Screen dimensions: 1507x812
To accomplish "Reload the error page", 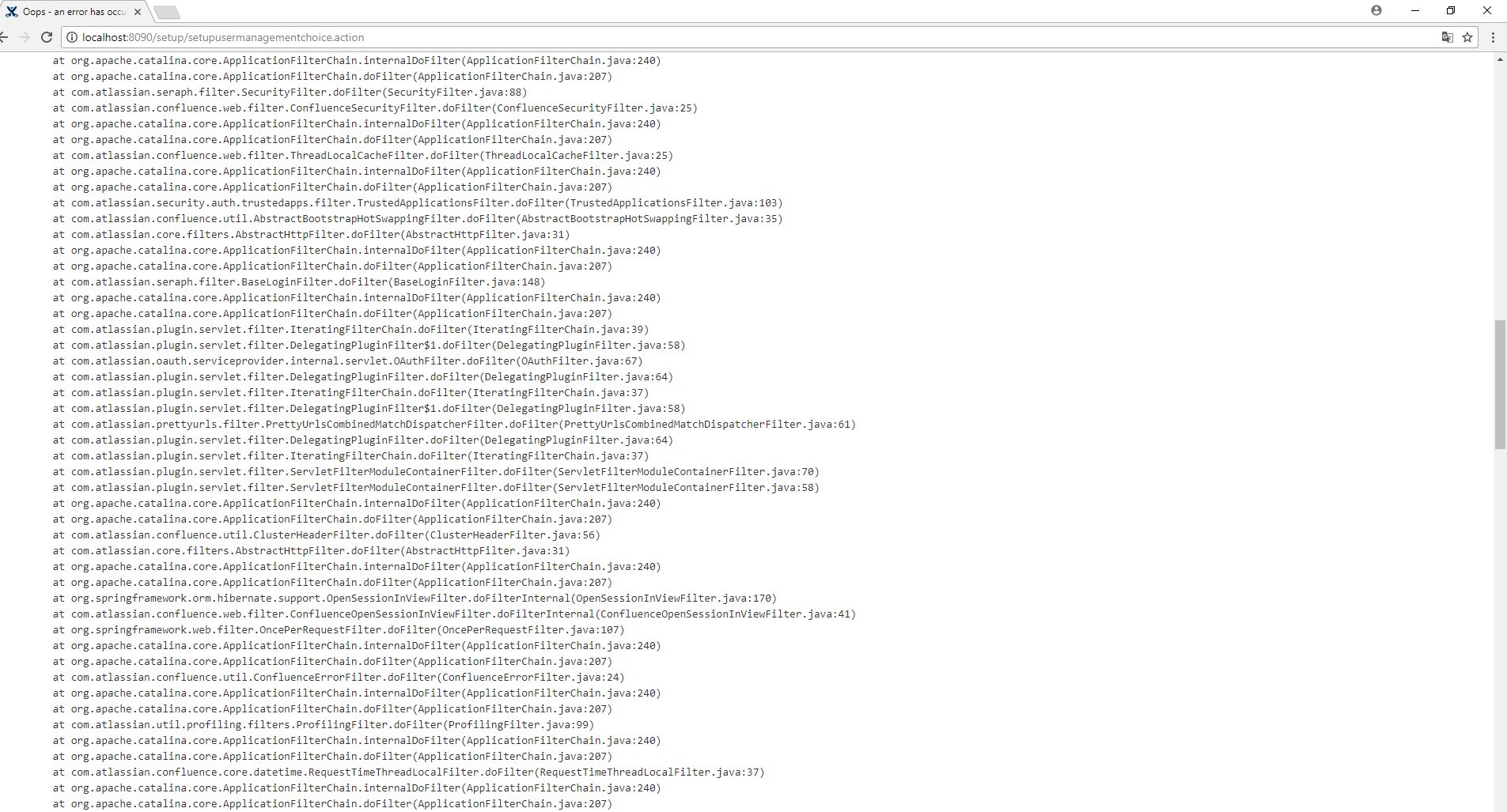I will (x=47, y=37).
